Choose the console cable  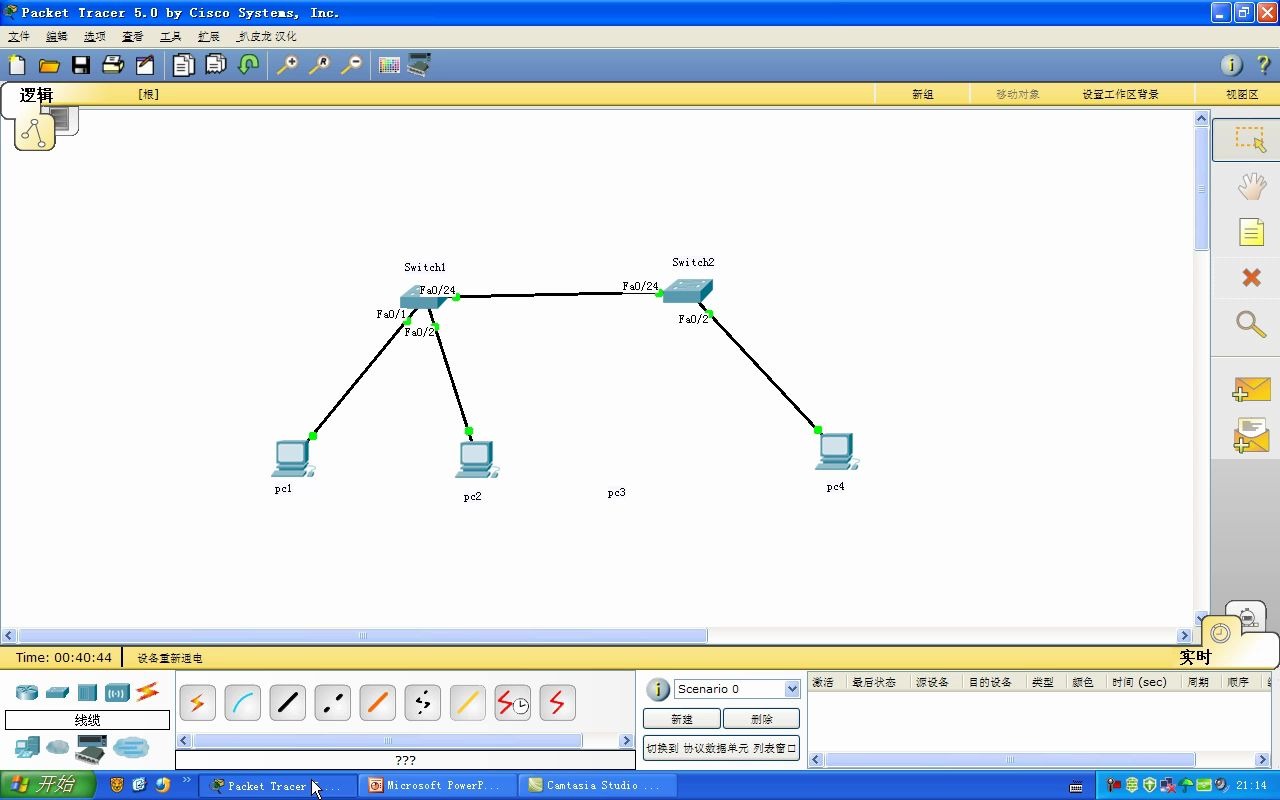(x=242, y=703)
